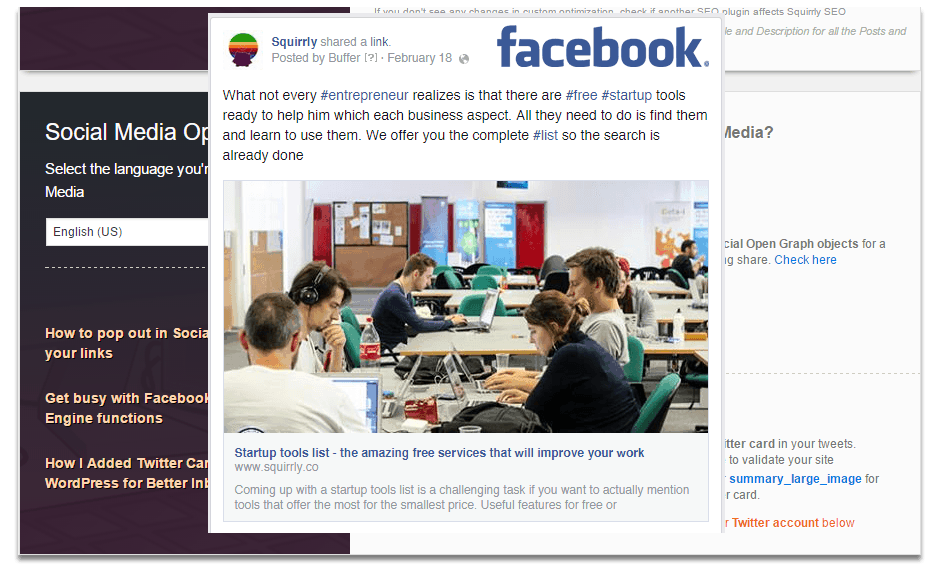
Task: Click the Check here link
Action: coord(805,260)
